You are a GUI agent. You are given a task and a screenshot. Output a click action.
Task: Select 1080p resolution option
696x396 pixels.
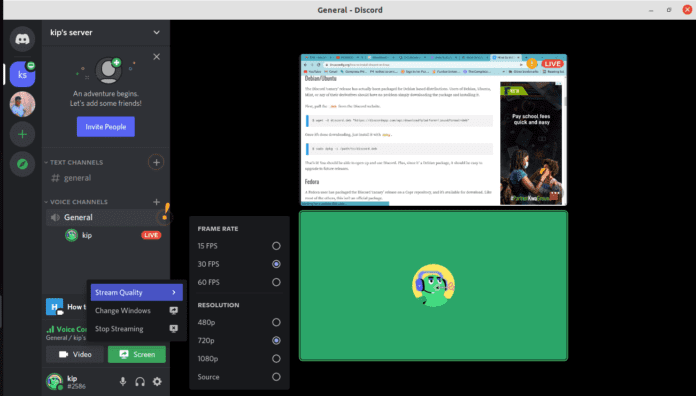tap(239, 359)
